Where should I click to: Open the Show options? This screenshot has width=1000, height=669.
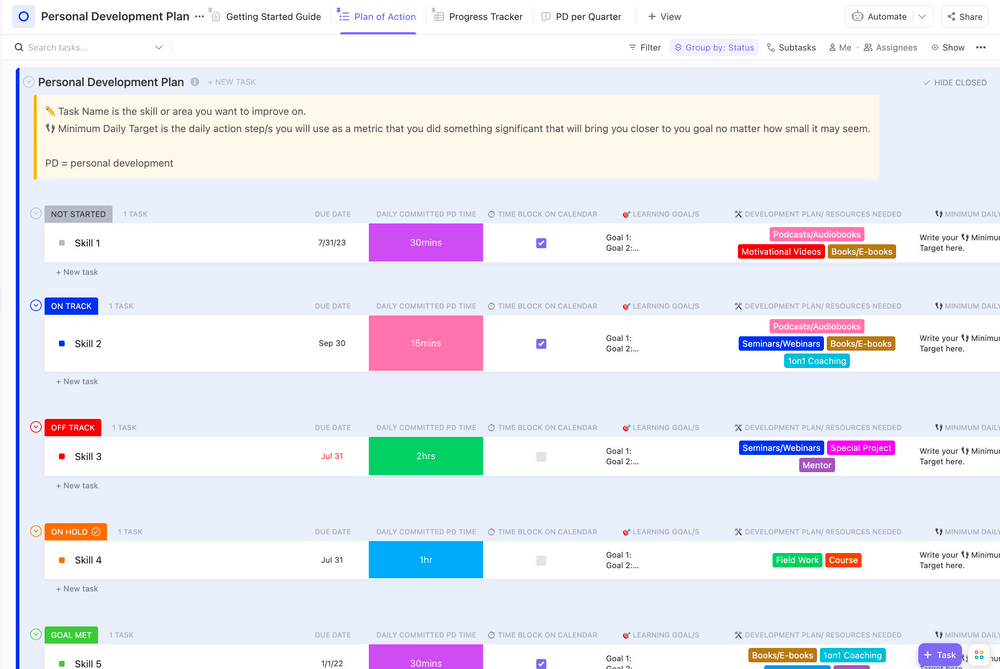[948, 47]
